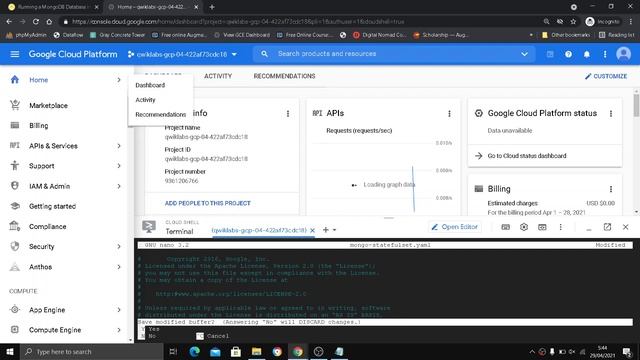Open the header three-dot settings menu
640x360 pixels.
click(x=605, y=54)
